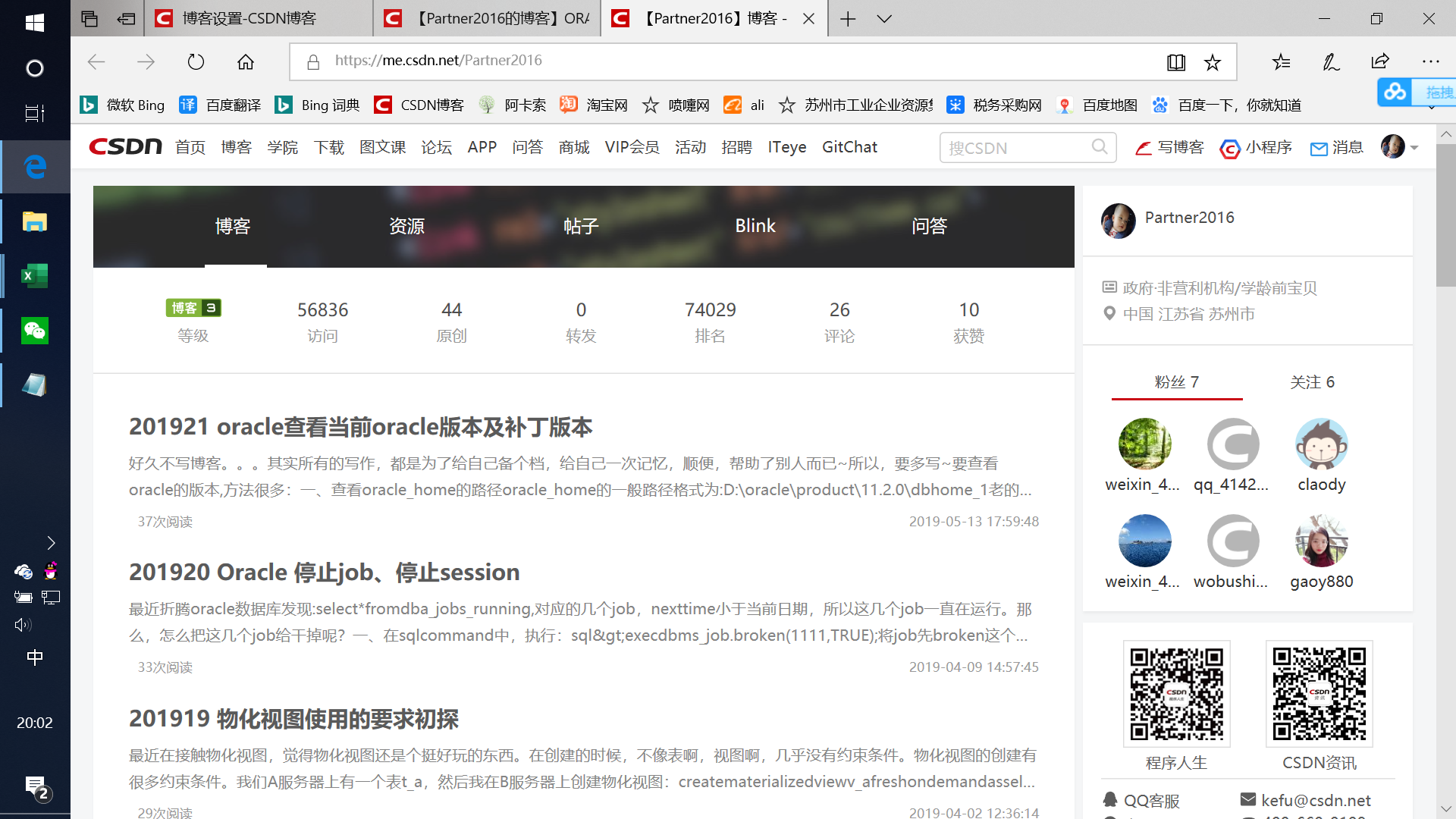Open the account dropdown beside the profile avatar
Viewport: 1456px width, 819px height.
click(1414, 148)
